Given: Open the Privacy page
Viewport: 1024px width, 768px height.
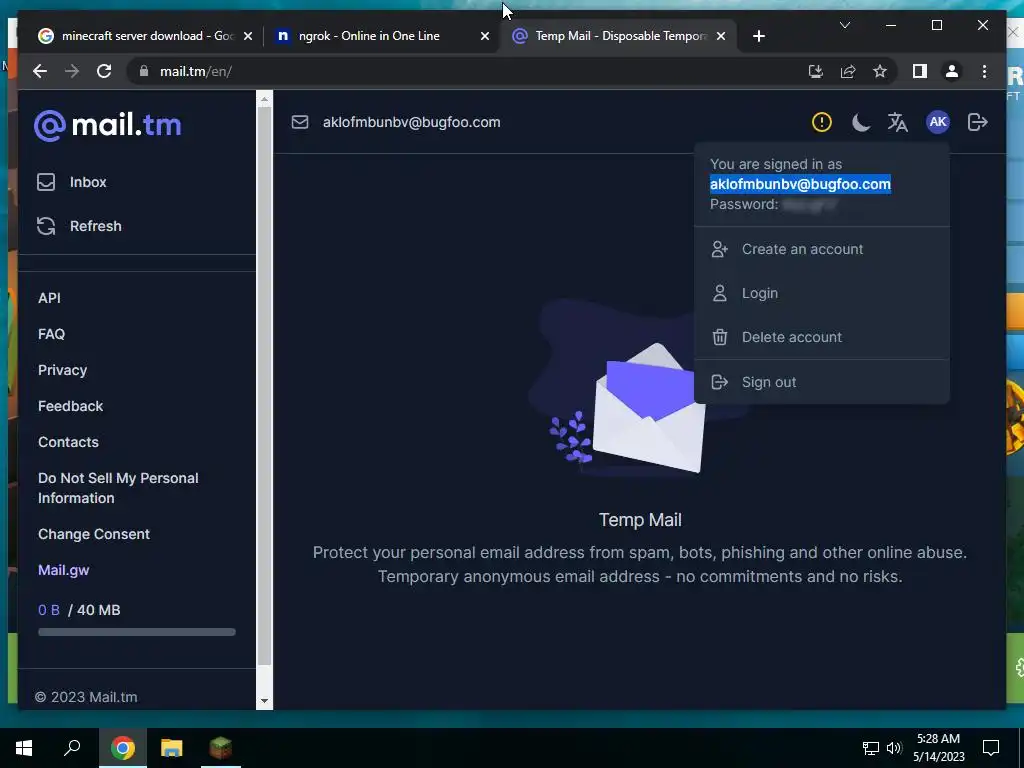Looking at the screenshot, I should click(x=62, y=370).
